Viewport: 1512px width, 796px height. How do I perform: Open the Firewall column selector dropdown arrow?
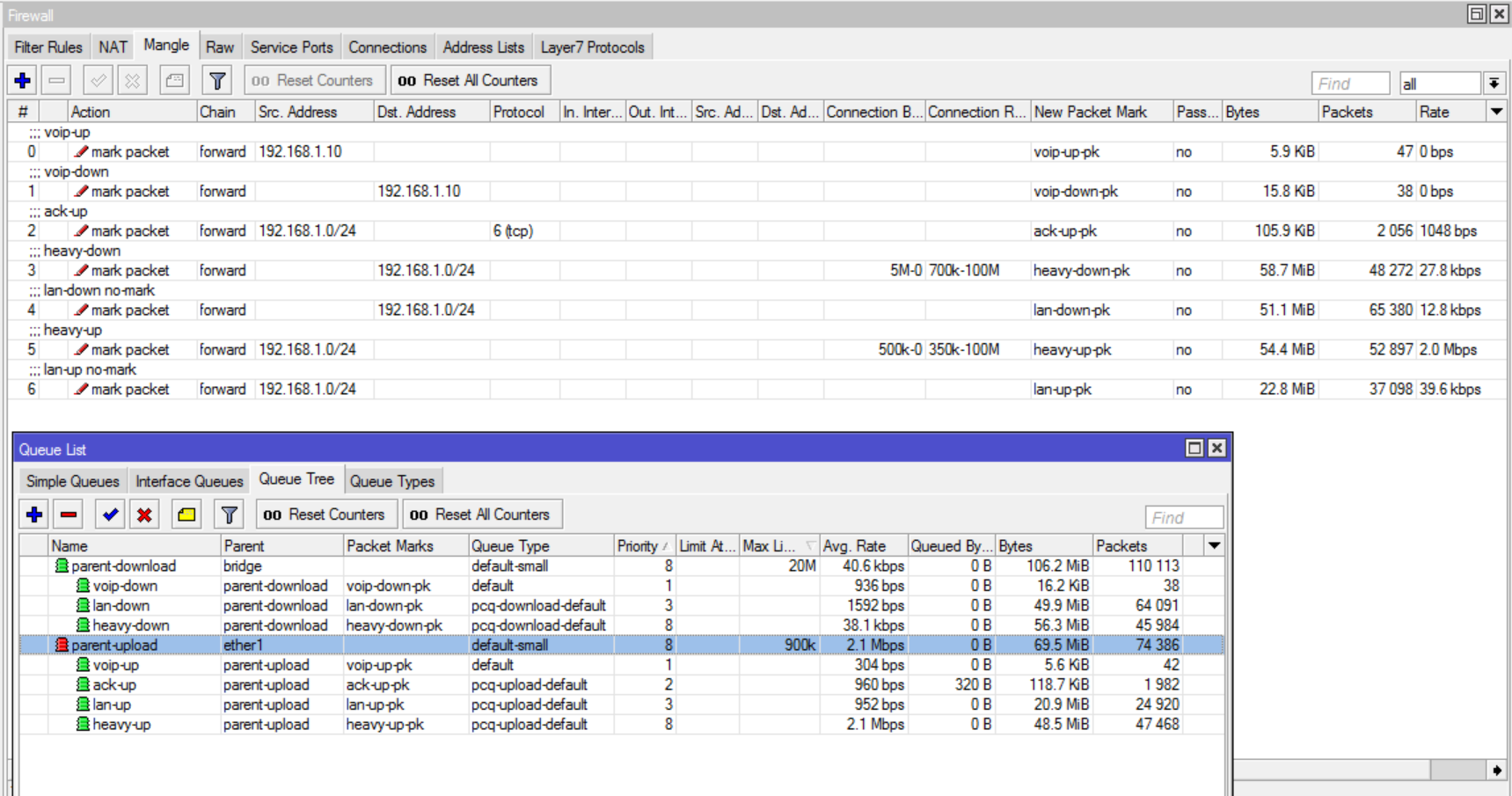[x=1496, y=112]
